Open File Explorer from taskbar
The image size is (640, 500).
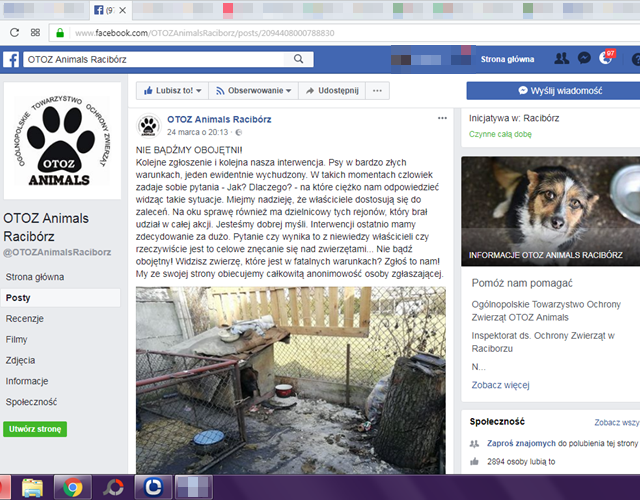32,488
